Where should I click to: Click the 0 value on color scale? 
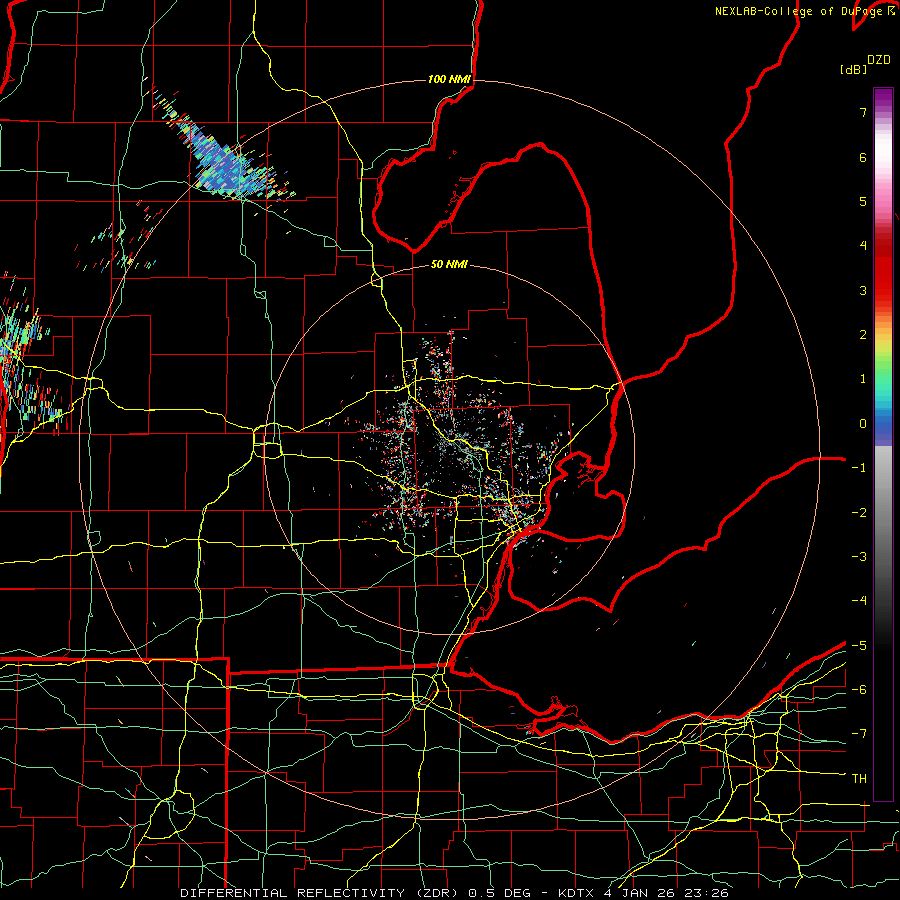[x=863, y=424]
